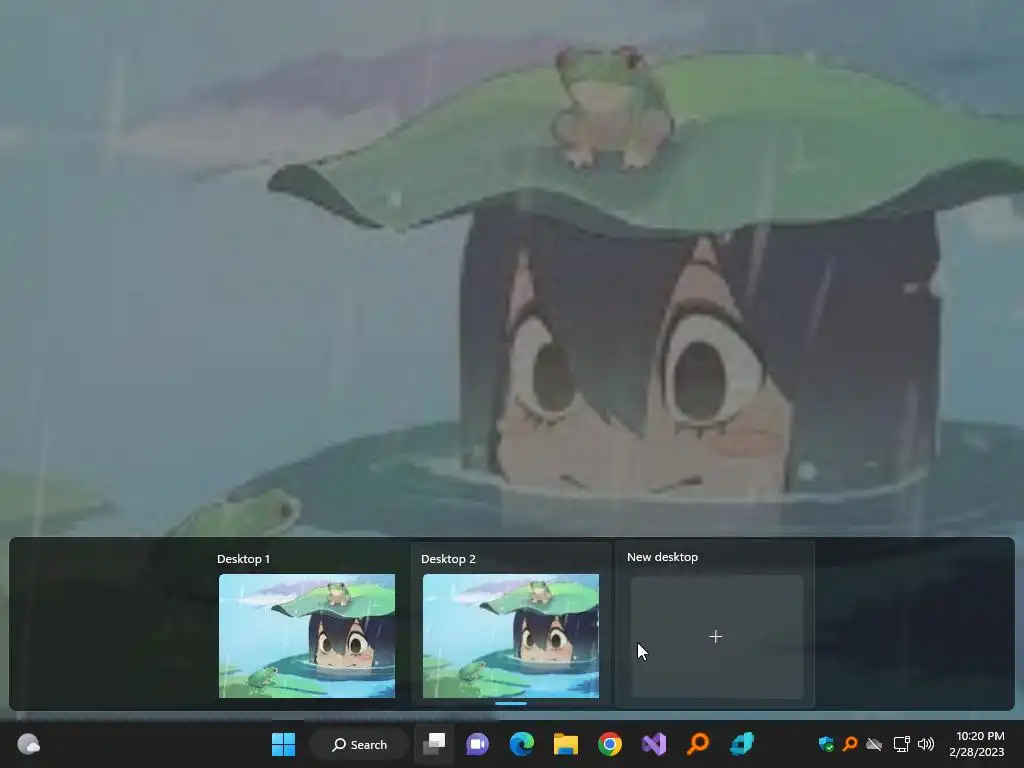Open the orange magnifier search app

(x=697, y=744)
